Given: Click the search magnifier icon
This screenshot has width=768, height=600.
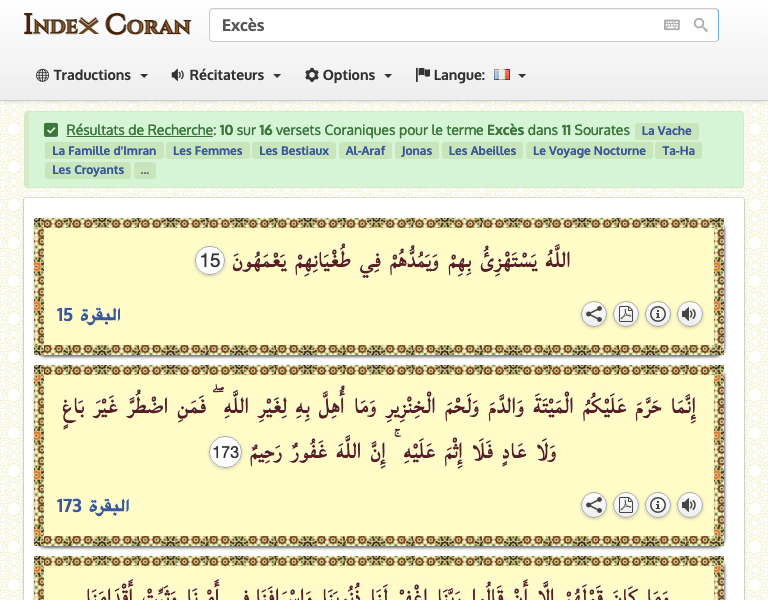Looking at the screenshot, I should 701,25.
